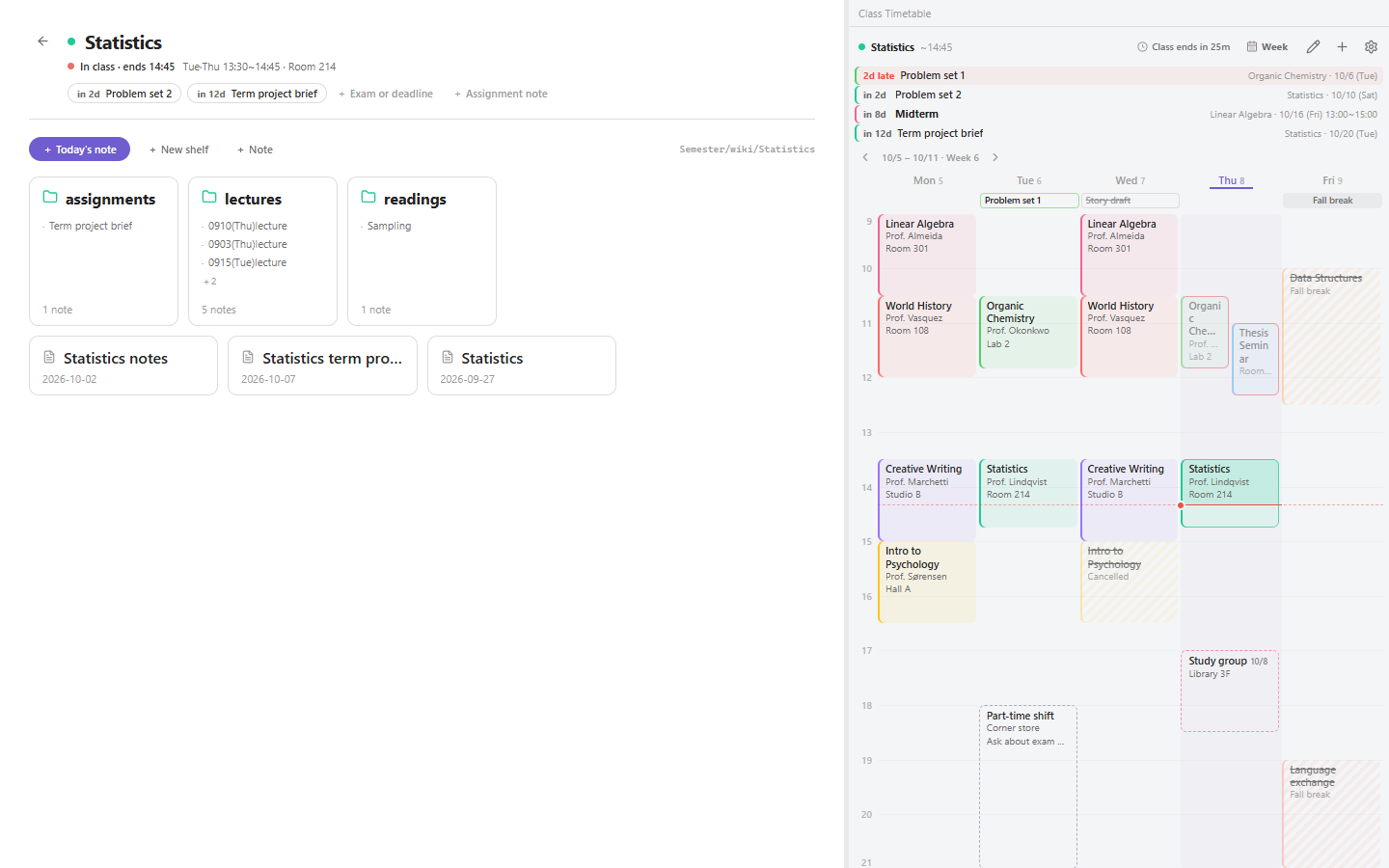Add an Exam or deadline

386,94
